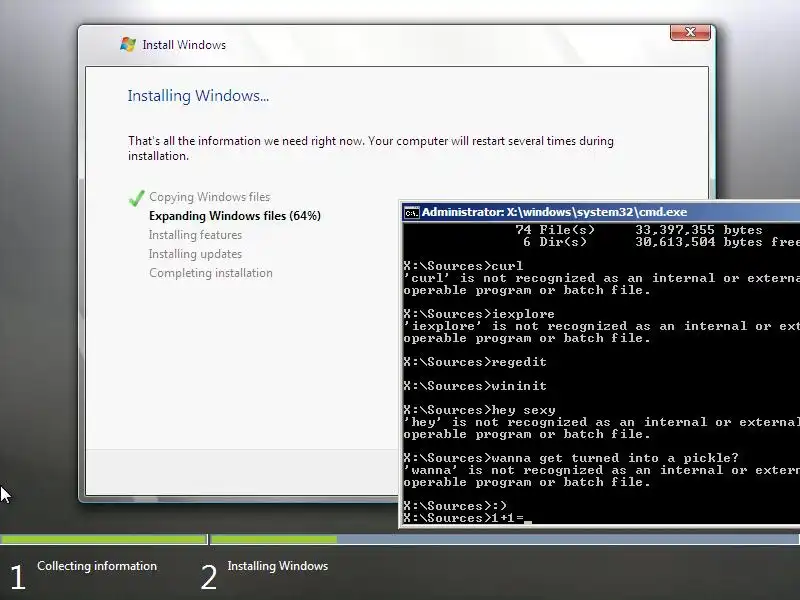Click the green checkmark beside Copying Windows files
This screenshot has height=600, width=800.
(x=137, y=197)
